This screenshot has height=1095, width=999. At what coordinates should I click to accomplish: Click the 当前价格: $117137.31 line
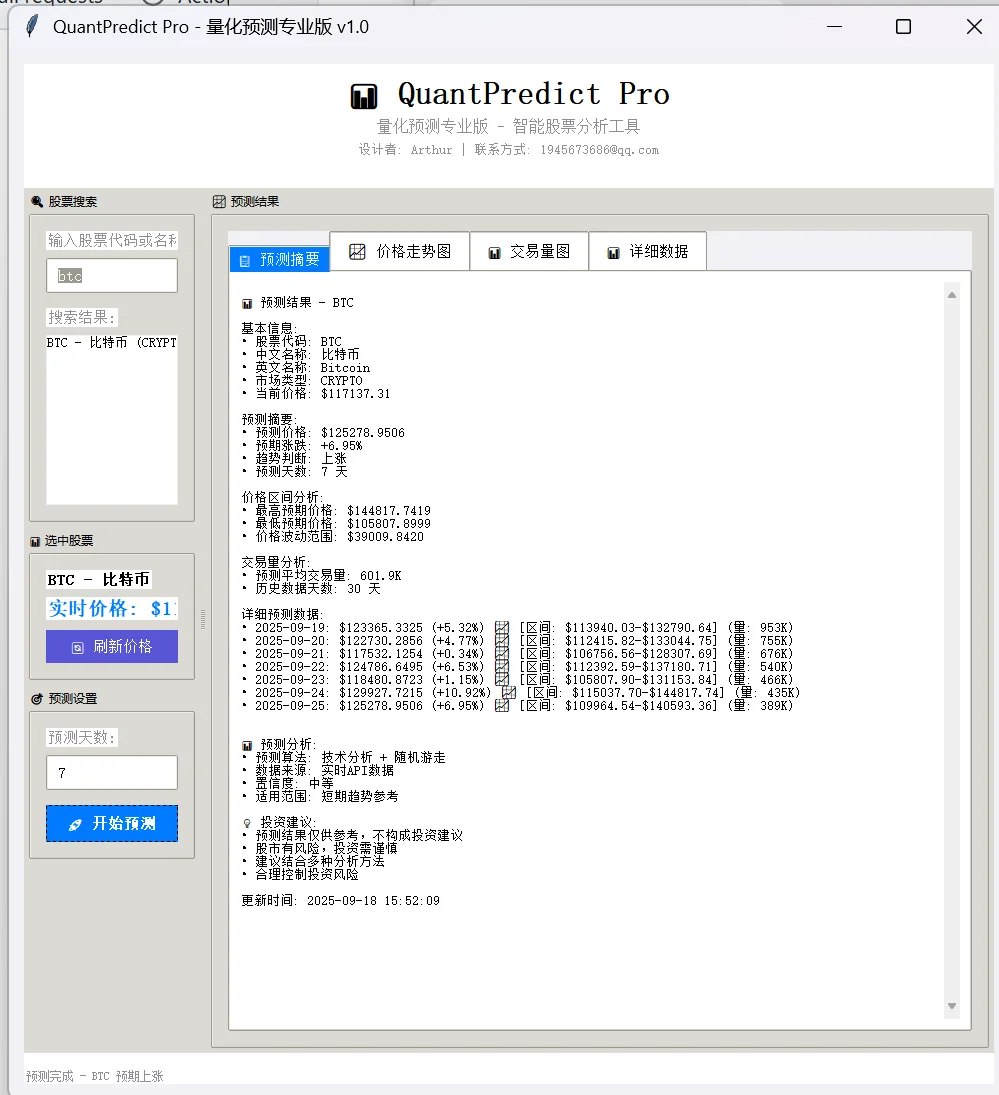point(316,394)
